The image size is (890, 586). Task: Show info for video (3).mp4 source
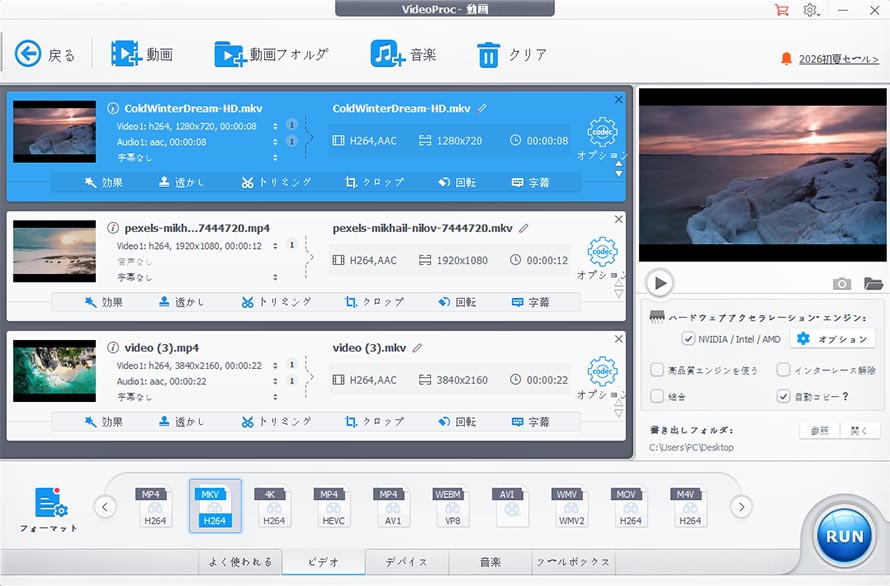click(113, 348)
